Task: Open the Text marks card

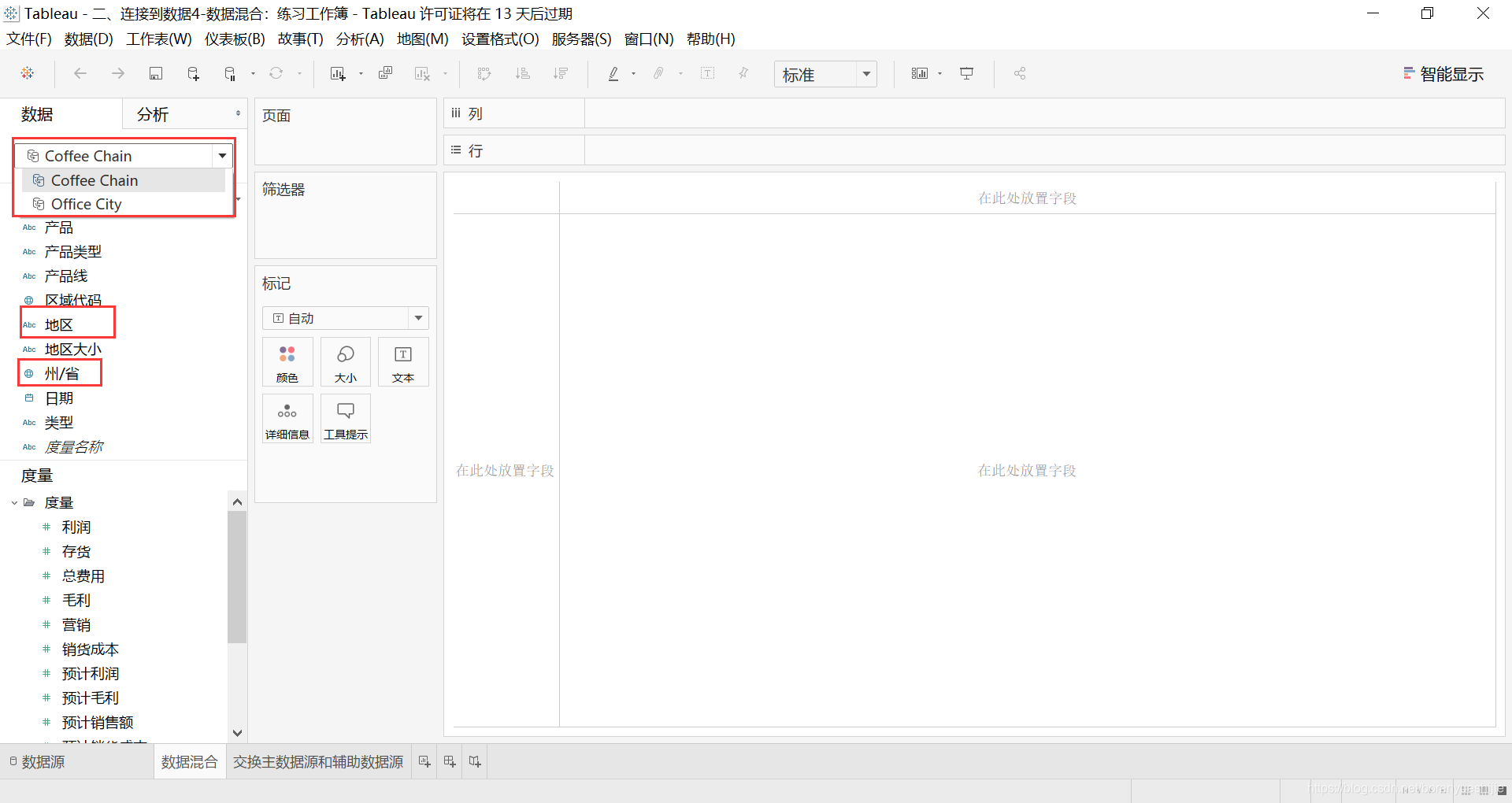Action: (403, 362)
